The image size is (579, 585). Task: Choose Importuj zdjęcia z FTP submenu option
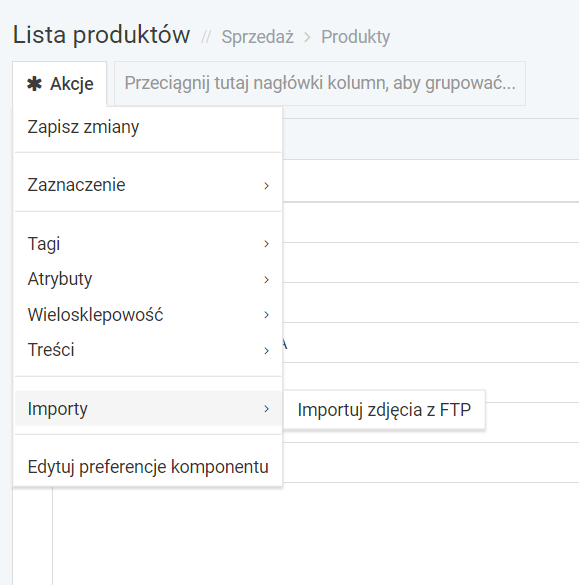click(384, 410)
